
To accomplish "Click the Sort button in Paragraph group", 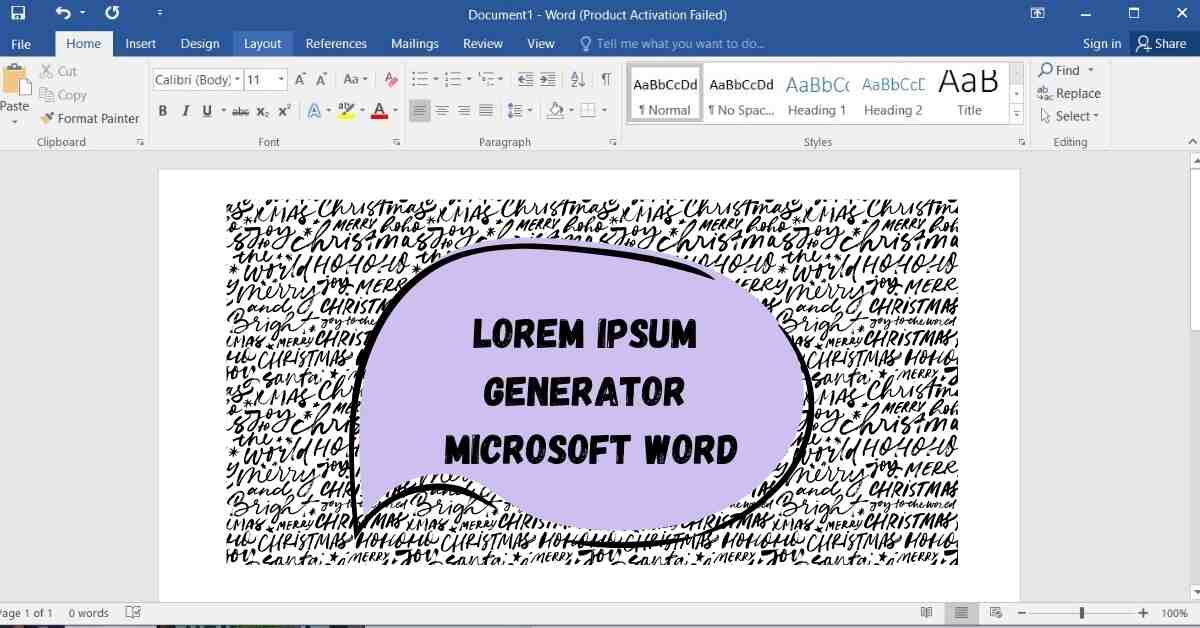I will click(577, 80).
